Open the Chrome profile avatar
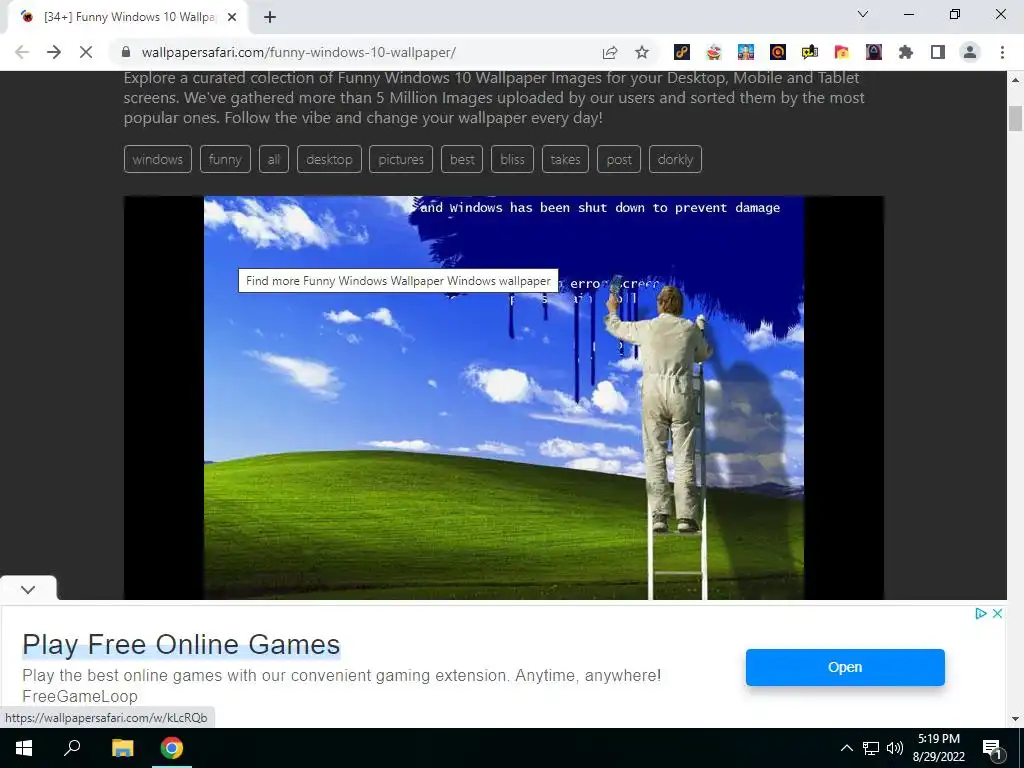Screen dimensions: 1024x768 970,52
